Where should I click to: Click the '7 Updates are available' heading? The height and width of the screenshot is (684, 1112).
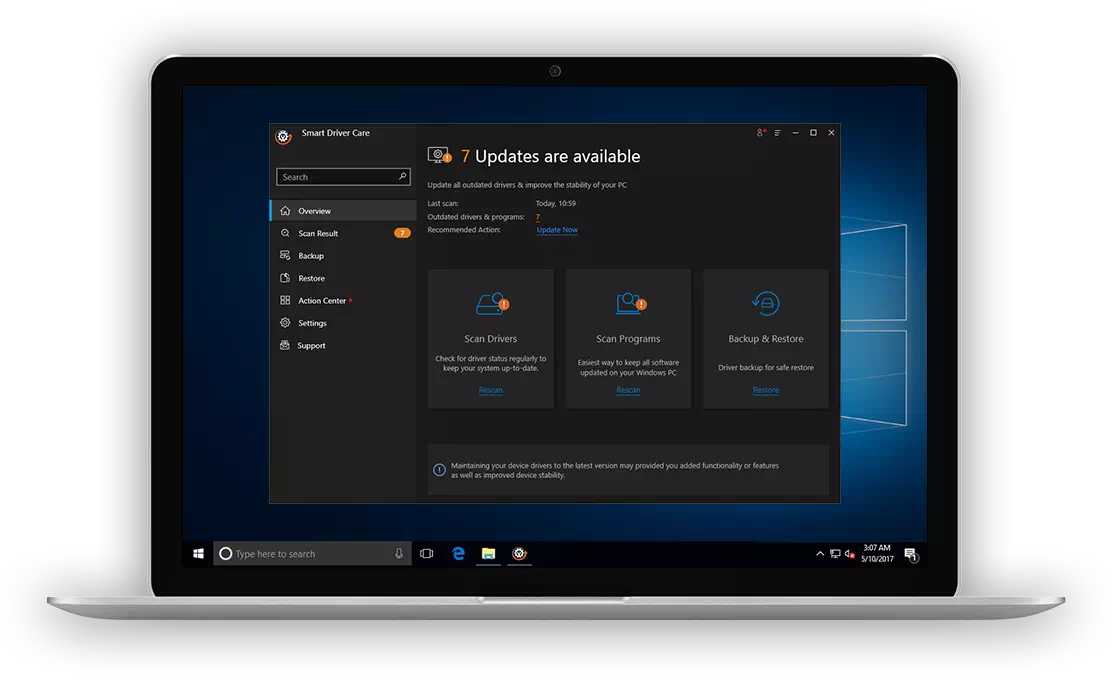tap(550, 156)
